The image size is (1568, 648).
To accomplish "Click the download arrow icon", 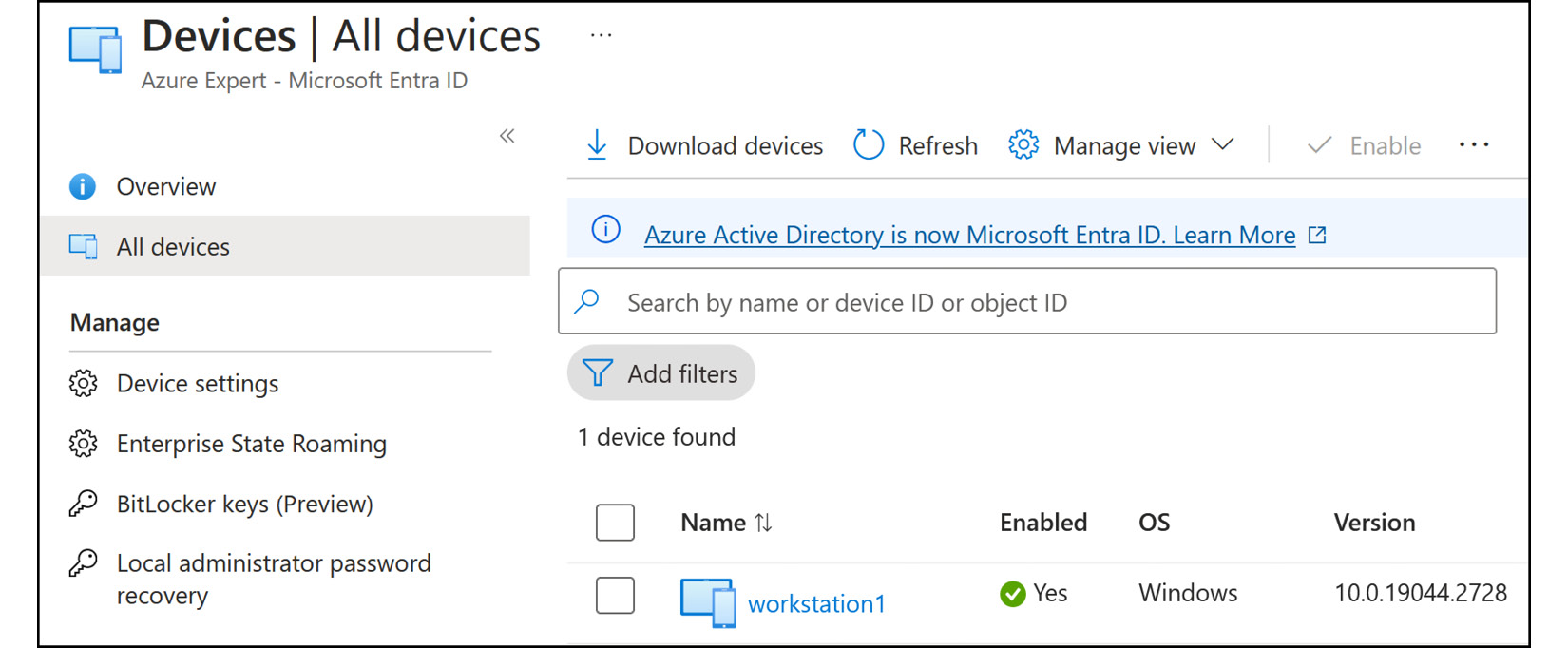I will (597, 145).
